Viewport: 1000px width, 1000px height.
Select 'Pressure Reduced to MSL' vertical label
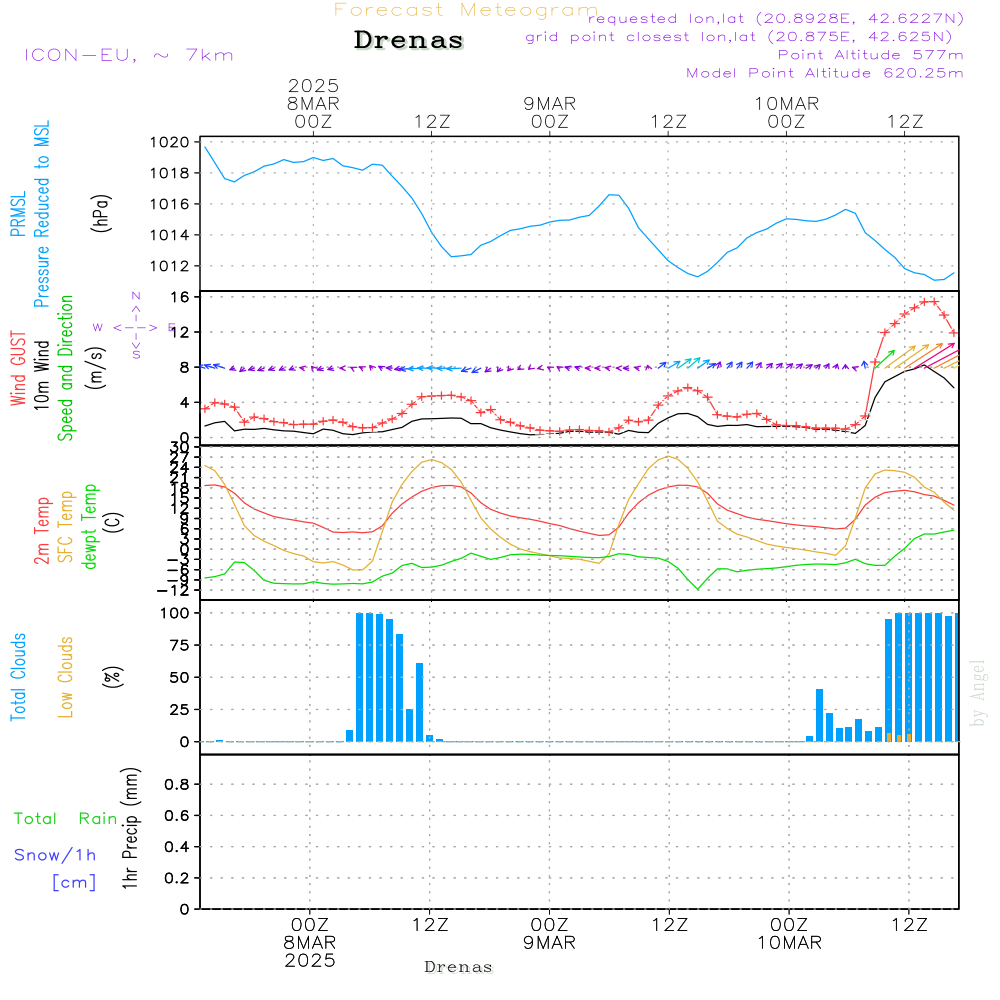pos(41,214)
